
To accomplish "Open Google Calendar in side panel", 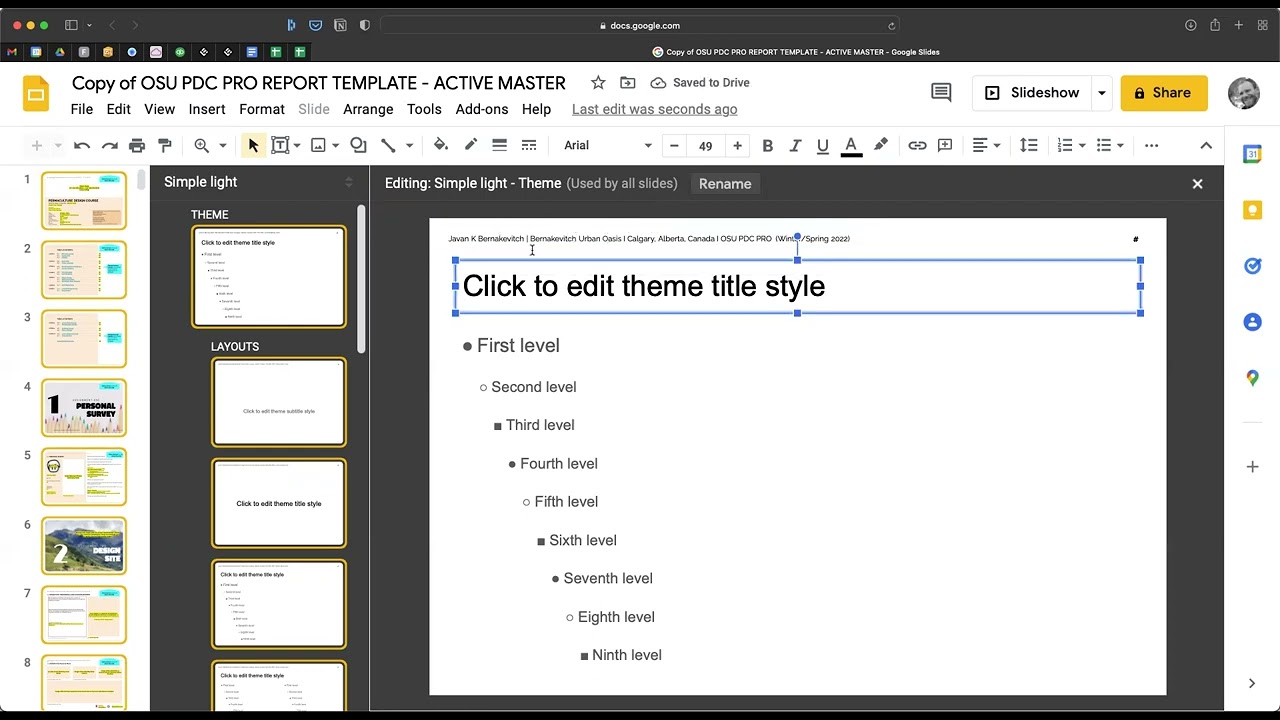I will tap(1252, 154).
